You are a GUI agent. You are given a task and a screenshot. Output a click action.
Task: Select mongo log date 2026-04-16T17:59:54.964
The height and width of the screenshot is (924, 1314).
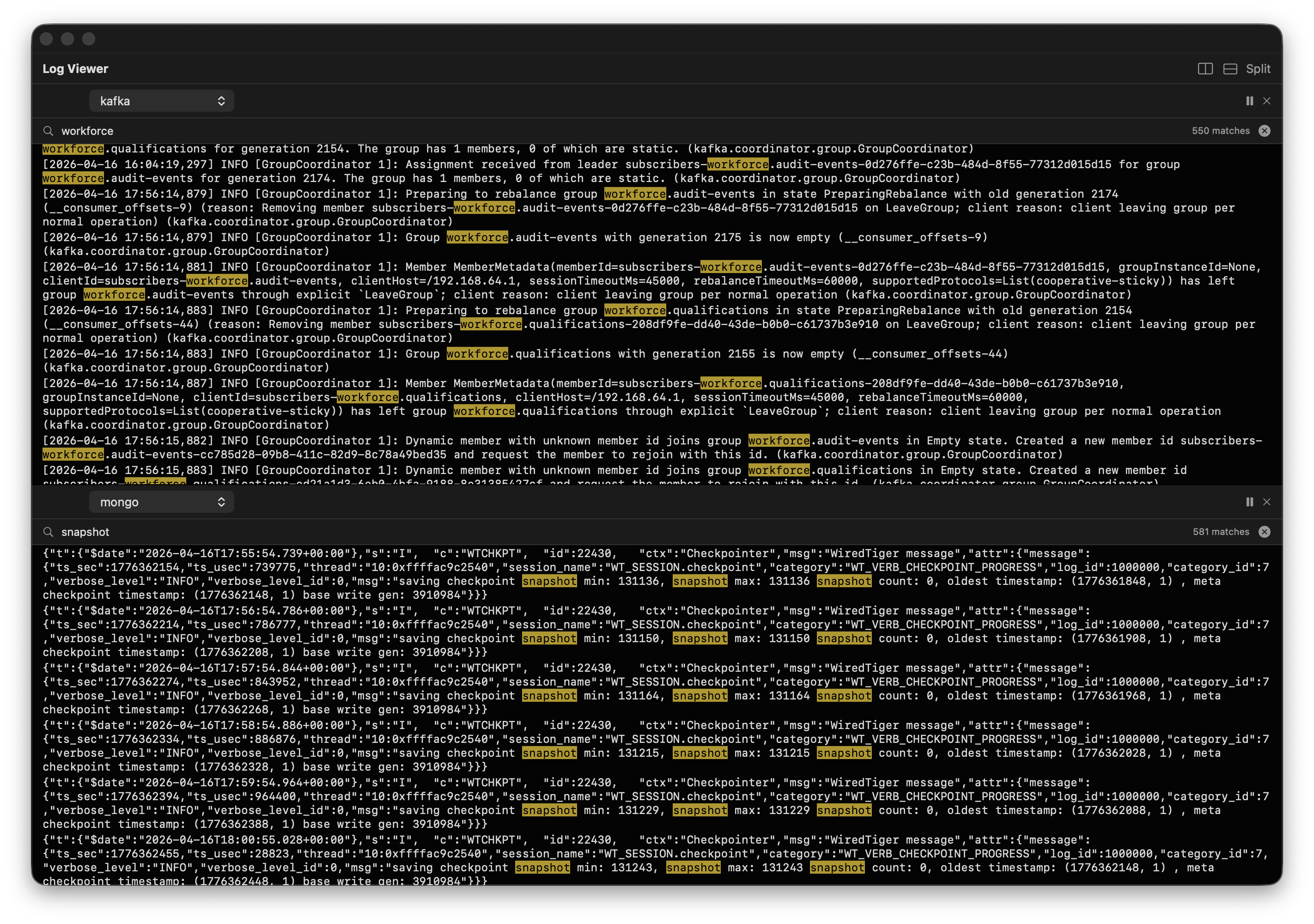225,783
